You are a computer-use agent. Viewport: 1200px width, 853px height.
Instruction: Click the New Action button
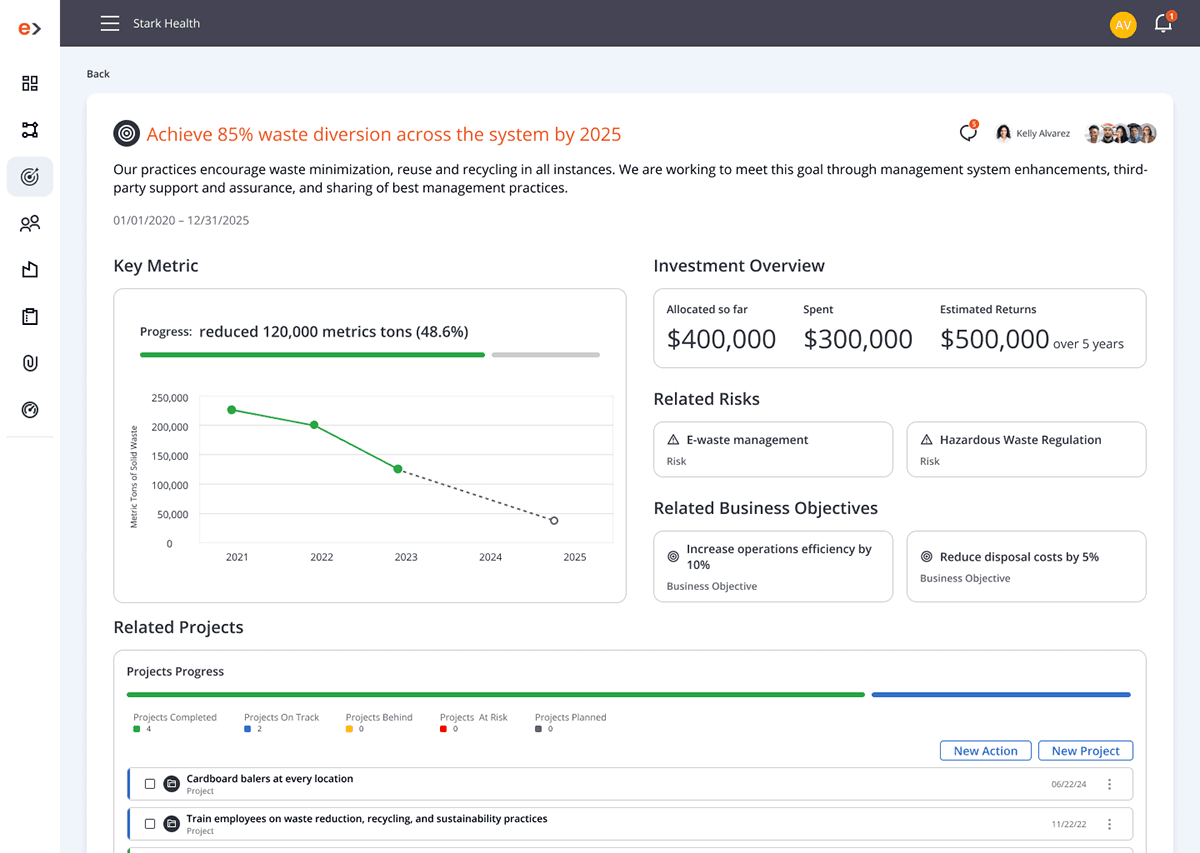coord(985,751)
